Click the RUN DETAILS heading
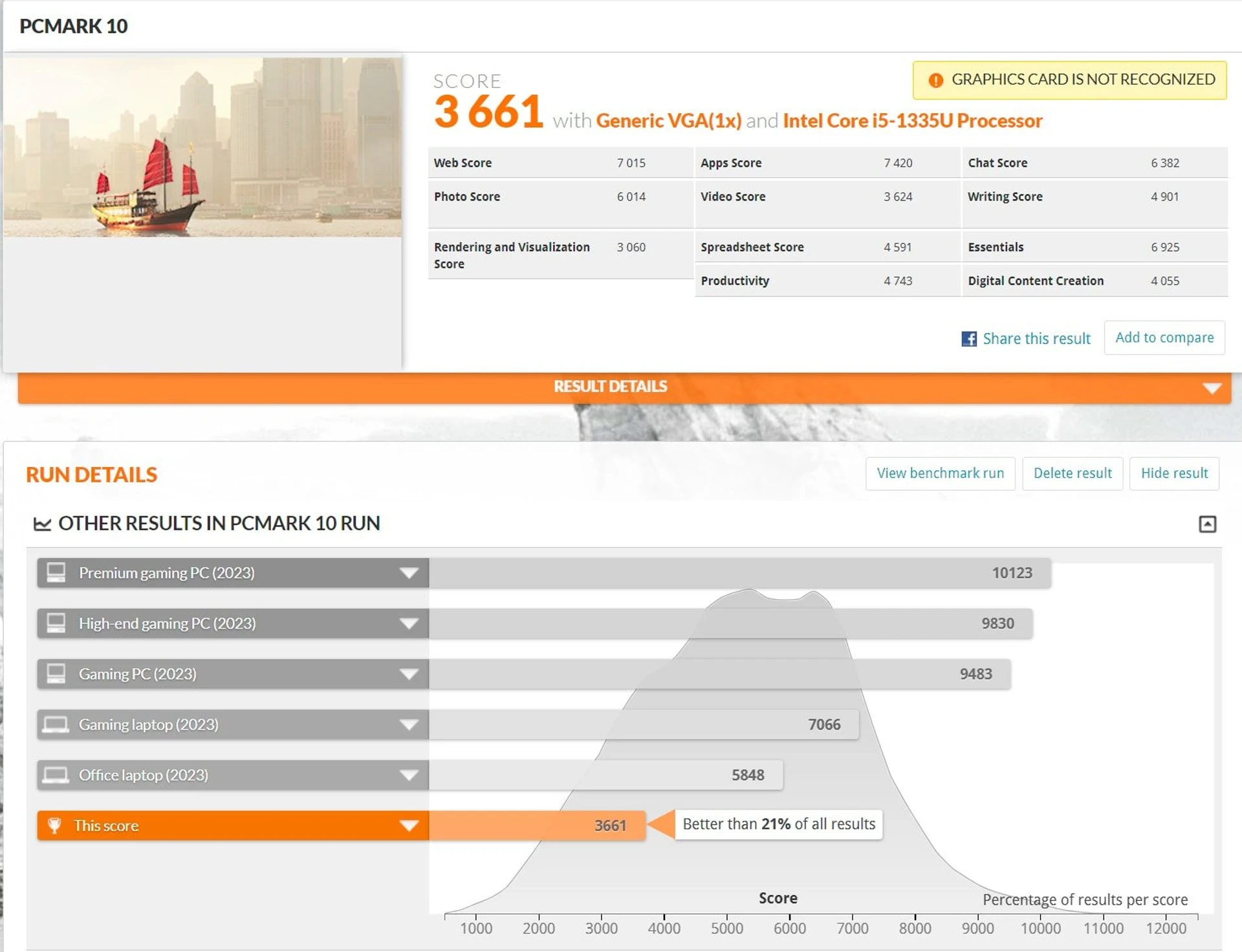Screen dimensions: 1242x952 pos(91,475)
